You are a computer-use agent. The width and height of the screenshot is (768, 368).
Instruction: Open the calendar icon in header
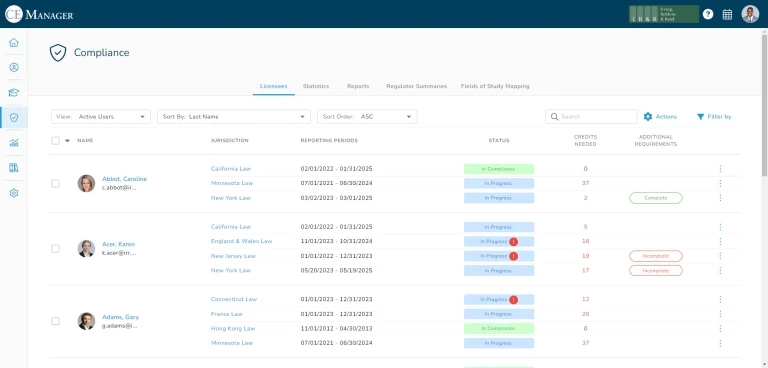[727, 14]
